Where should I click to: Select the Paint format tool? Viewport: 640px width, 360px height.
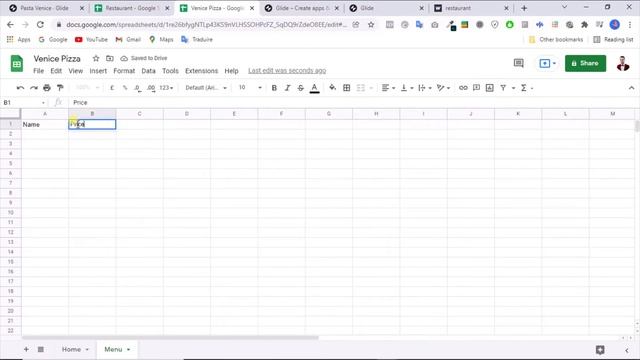(x=60, y=88)
